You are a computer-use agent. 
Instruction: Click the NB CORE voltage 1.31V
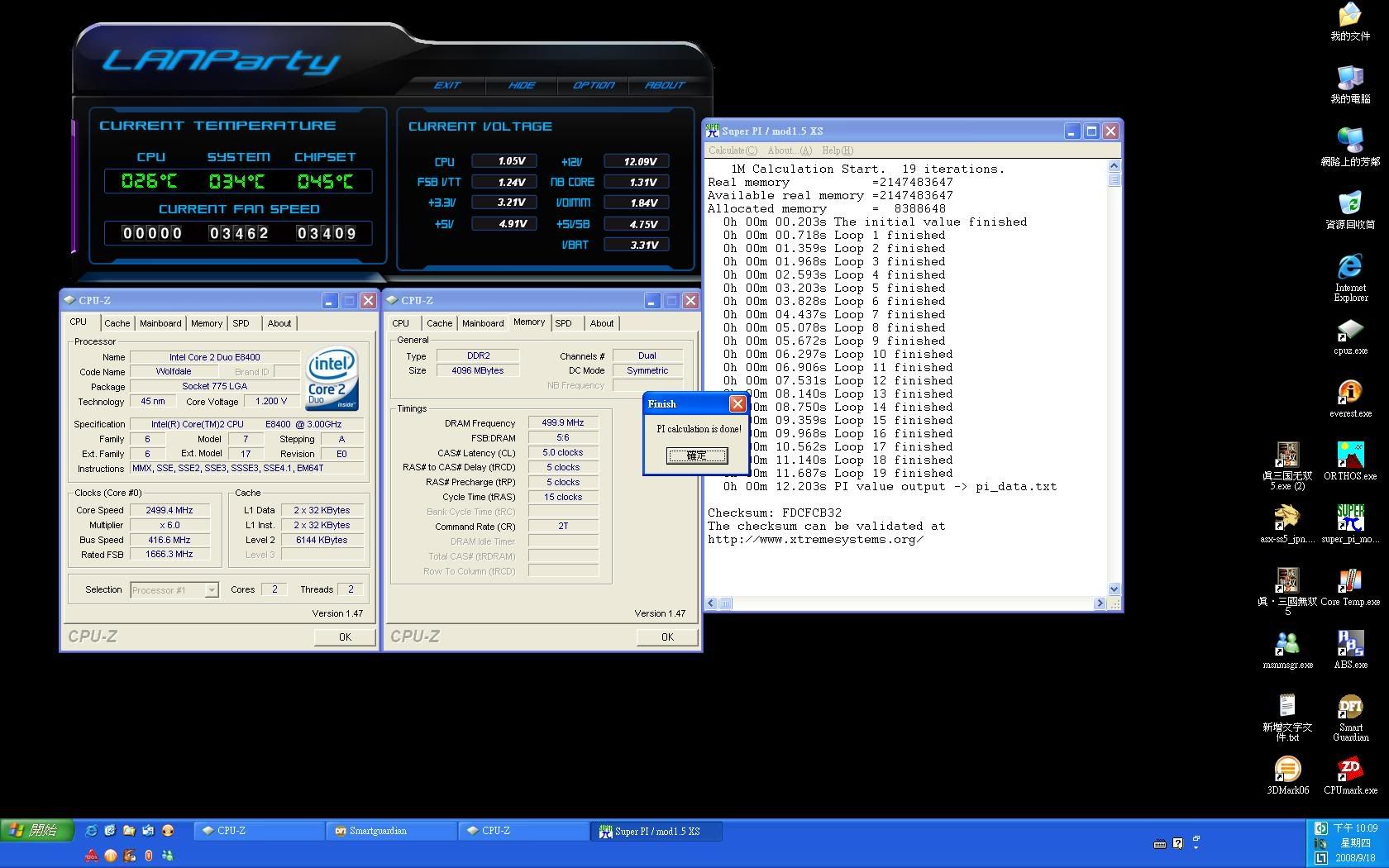637,182
